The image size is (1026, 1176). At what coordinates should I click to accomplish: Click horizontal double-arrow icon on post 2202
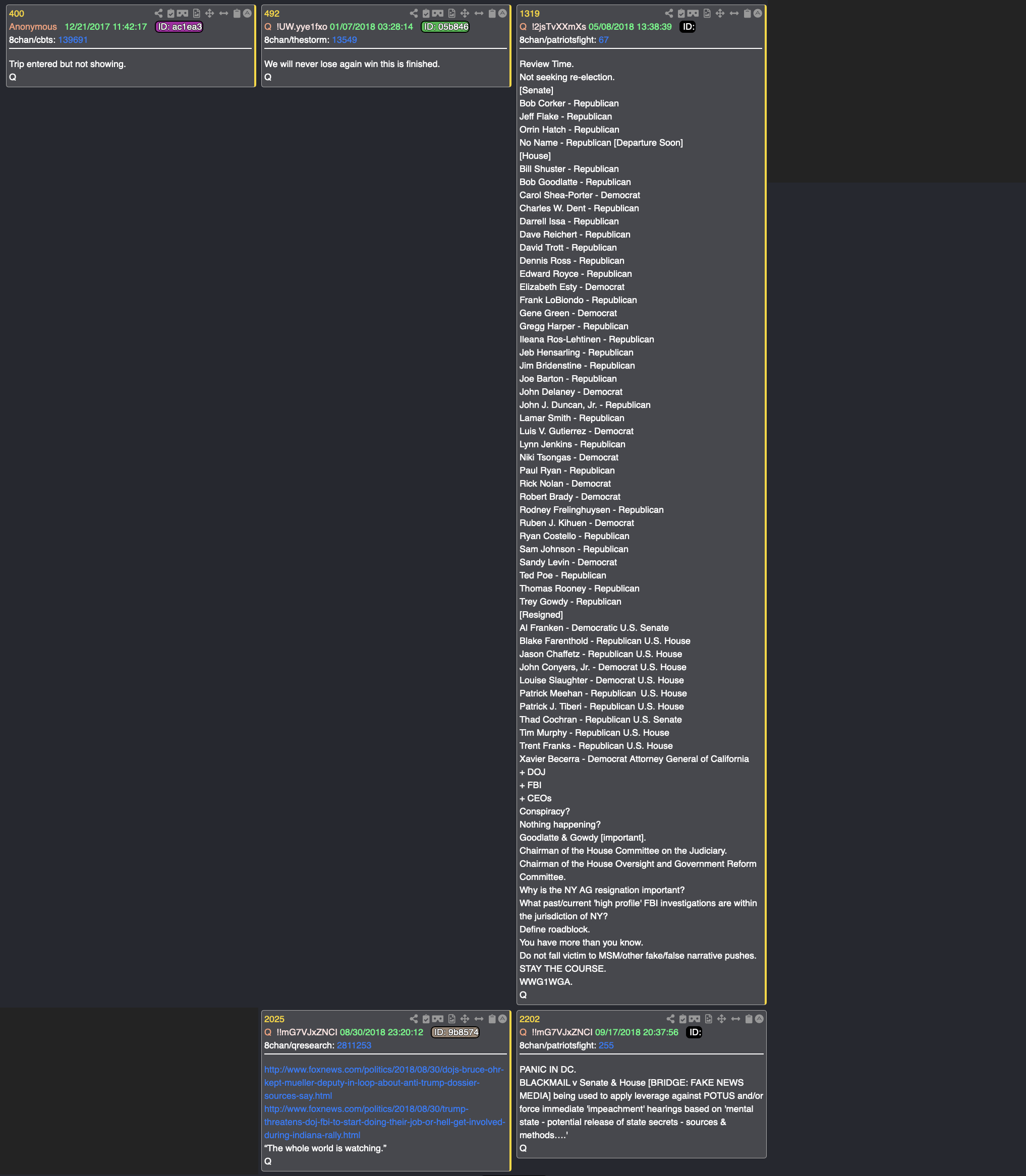[736, 1019]
